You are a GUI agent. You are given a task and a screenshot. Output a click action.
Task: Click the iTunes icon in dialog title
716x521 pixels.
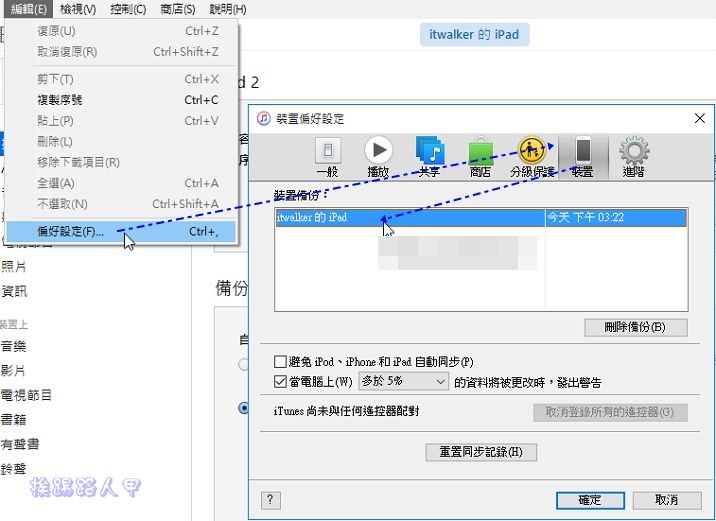pyautogui.click(x=263, y=118)
